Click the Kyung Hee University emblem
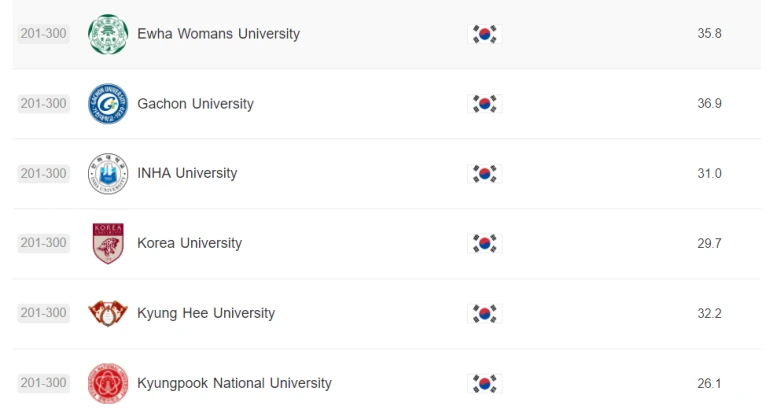 point(108,313)
